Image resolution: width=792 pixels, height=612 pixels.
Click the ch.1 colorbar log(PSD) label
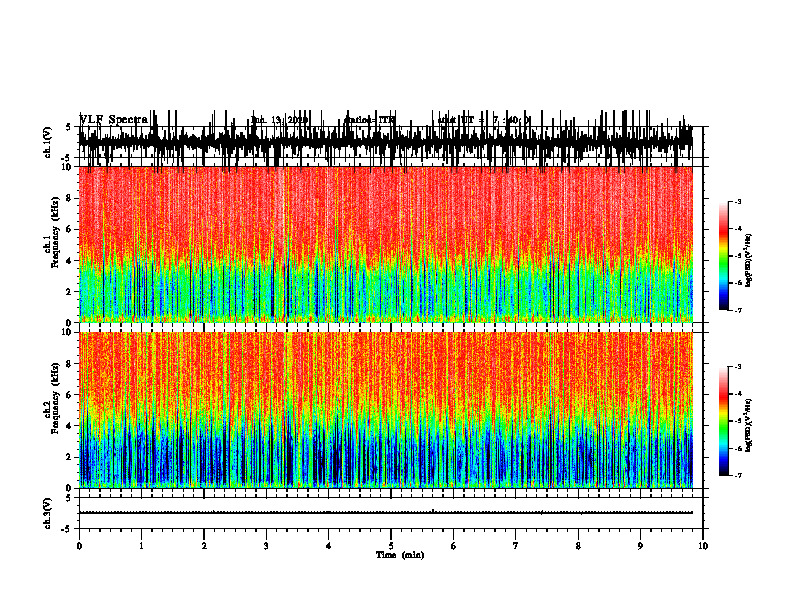(749, 261)
